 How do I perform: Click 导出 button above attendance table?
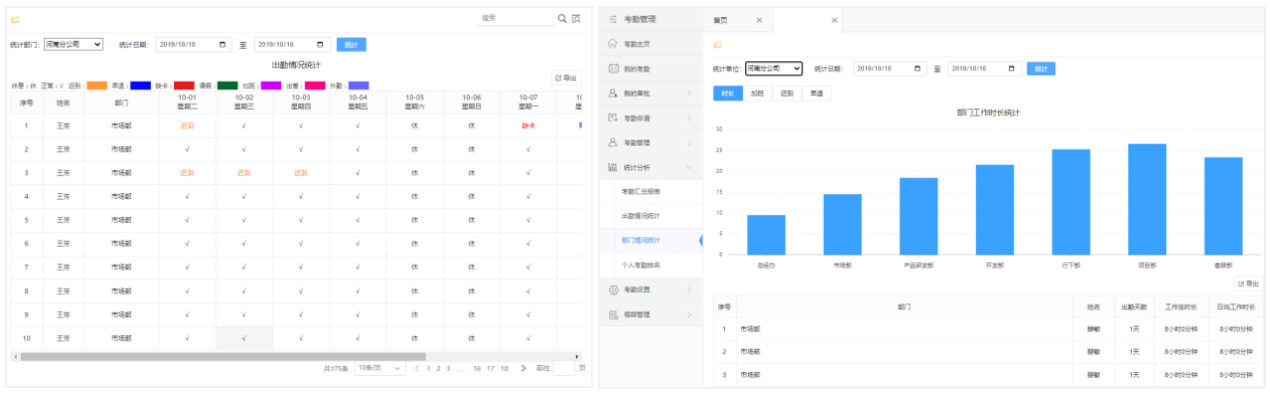coord(566,78)
